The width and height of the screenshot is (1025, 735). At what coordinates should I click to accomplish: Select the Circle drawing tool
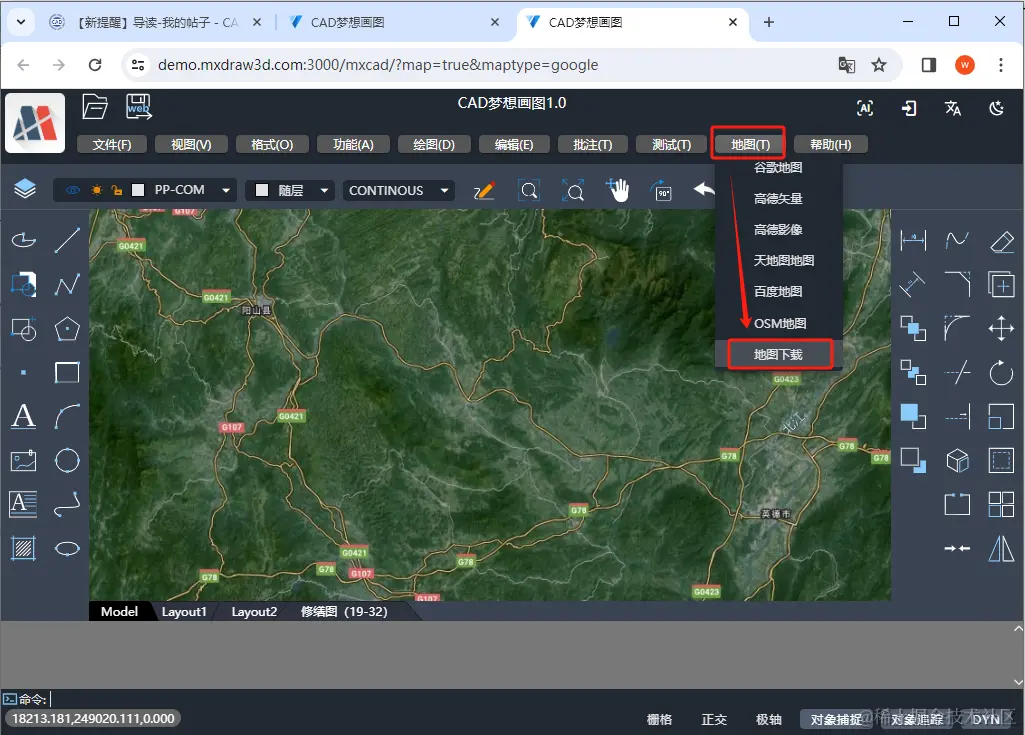tap(67, 460)
